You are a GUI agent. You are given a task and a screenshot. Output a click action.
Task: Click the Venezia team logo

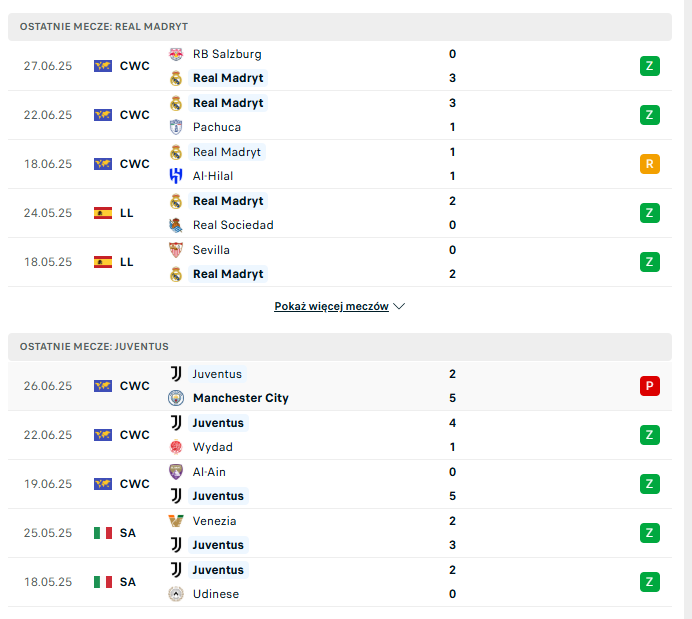click(x=176, y=521)
